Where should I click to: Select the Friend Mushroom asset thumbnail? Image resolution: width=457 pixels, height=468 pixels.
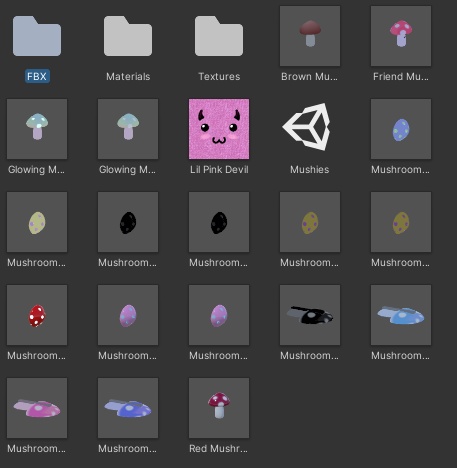click(401, 36)
